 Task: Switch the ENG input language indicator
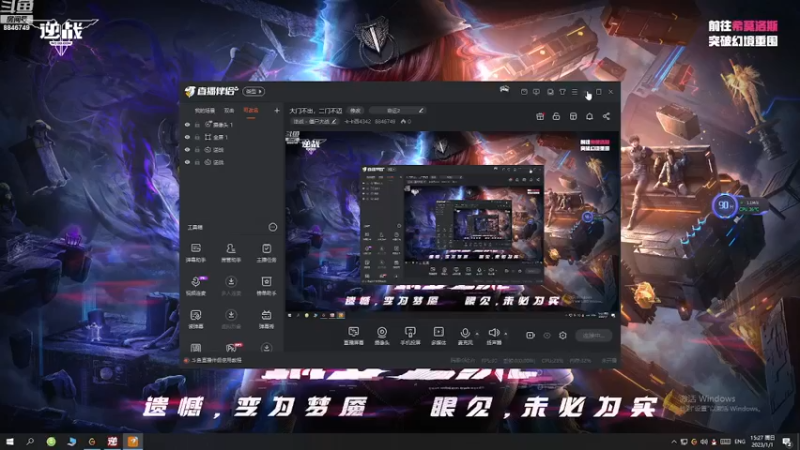click(x=740, y=442)
